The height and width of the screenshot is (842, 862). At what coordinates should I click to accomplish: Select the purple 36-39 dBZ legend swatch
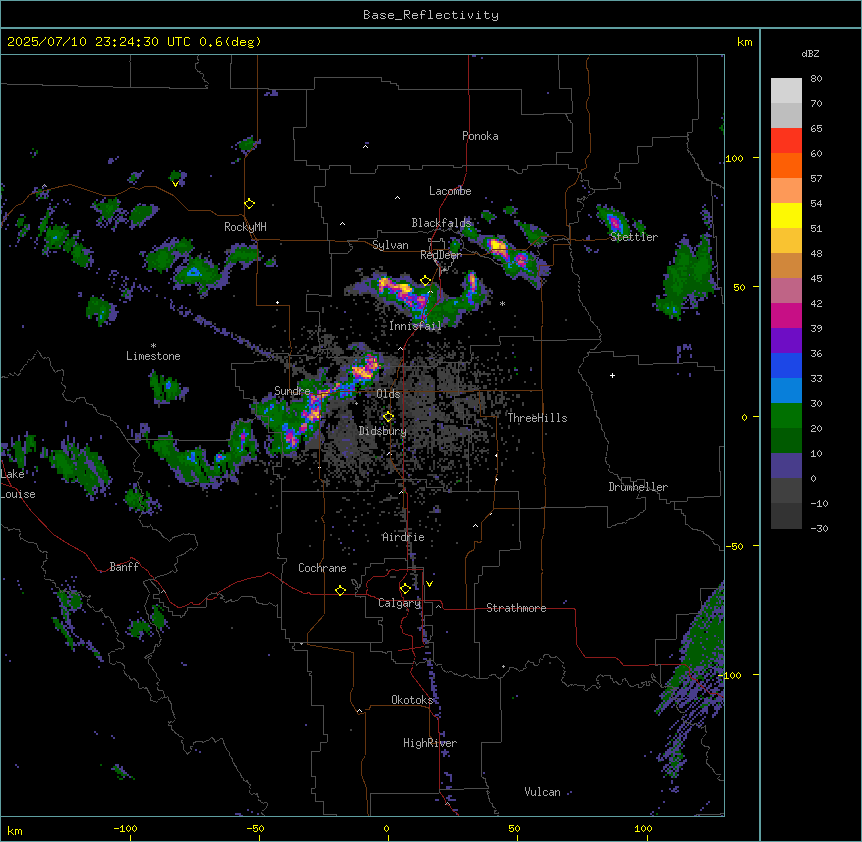tap(786, 341)
